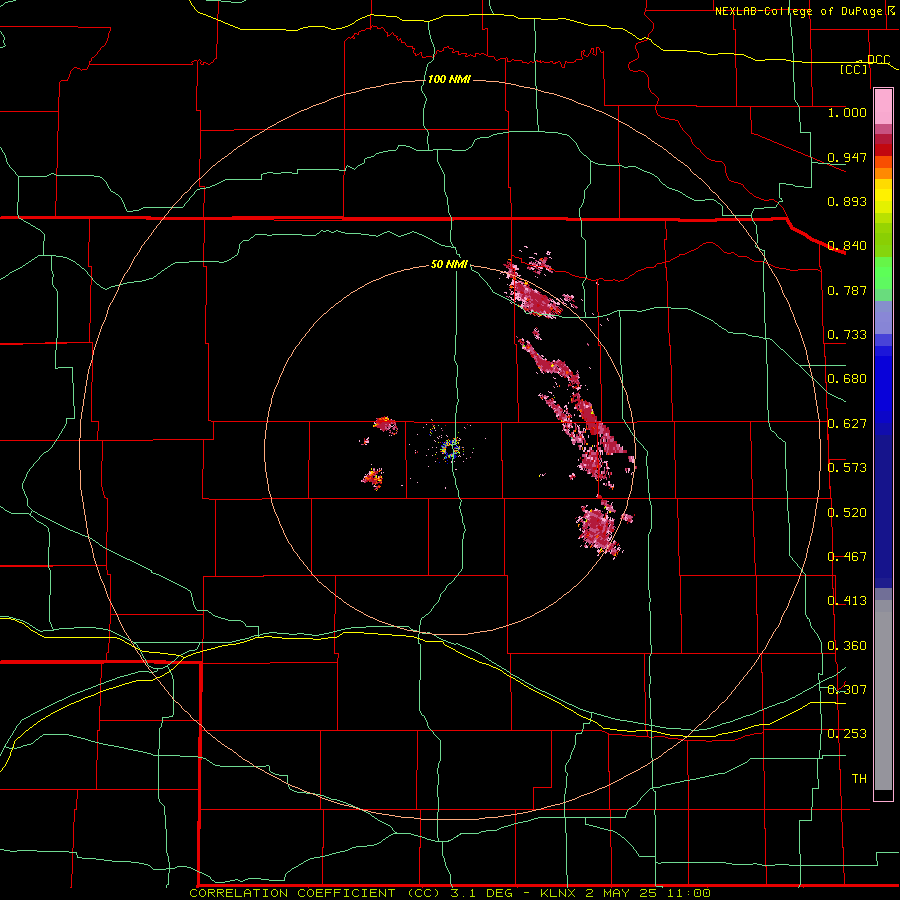Click the '50 NMI' range ring label
This screenshot has height=900, width=900.
(449, 264)
